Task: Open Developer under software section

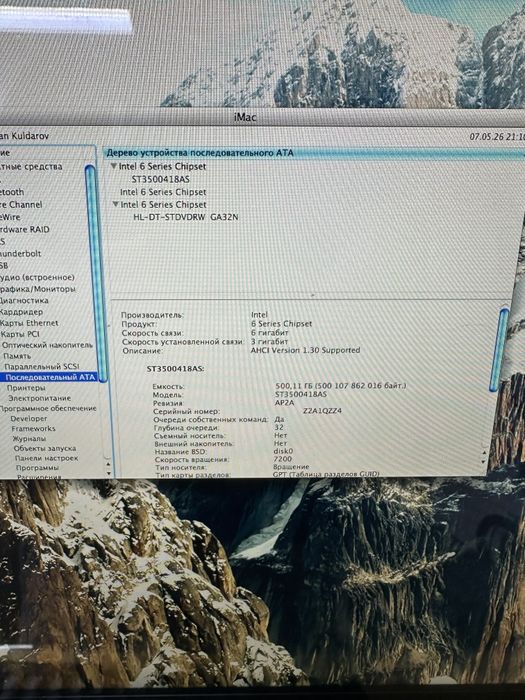Action: click(29, 418)
